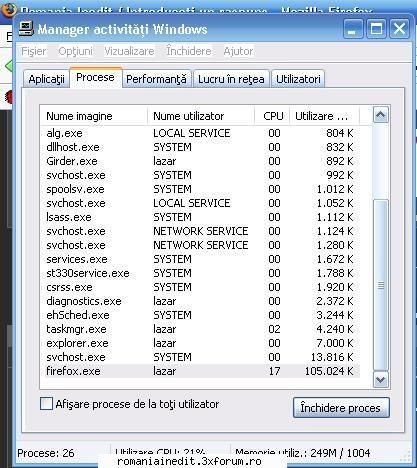
Task: Switch to the Utilizatori tab
Action: coord(298,79)
